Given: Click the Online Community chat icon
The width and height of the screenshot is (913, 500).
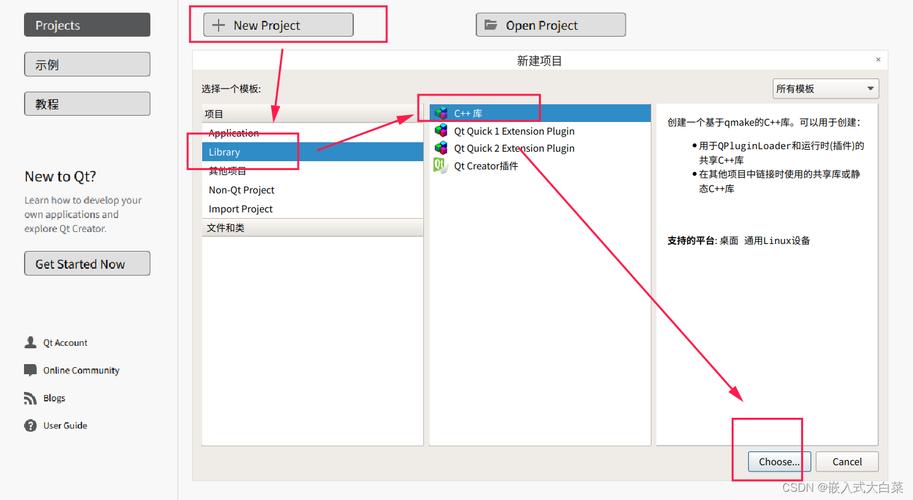Looking at the screenshot, I should tap(30, 370).
